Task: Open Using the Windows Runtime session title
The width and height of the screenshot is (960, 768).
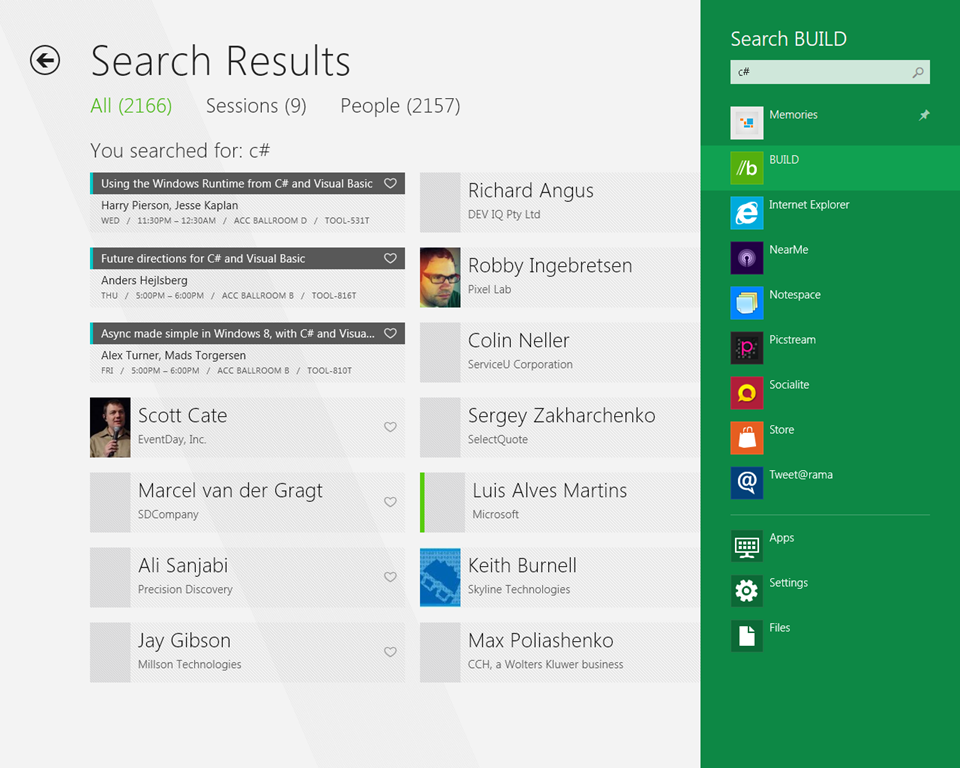Action: coord(237,184)
